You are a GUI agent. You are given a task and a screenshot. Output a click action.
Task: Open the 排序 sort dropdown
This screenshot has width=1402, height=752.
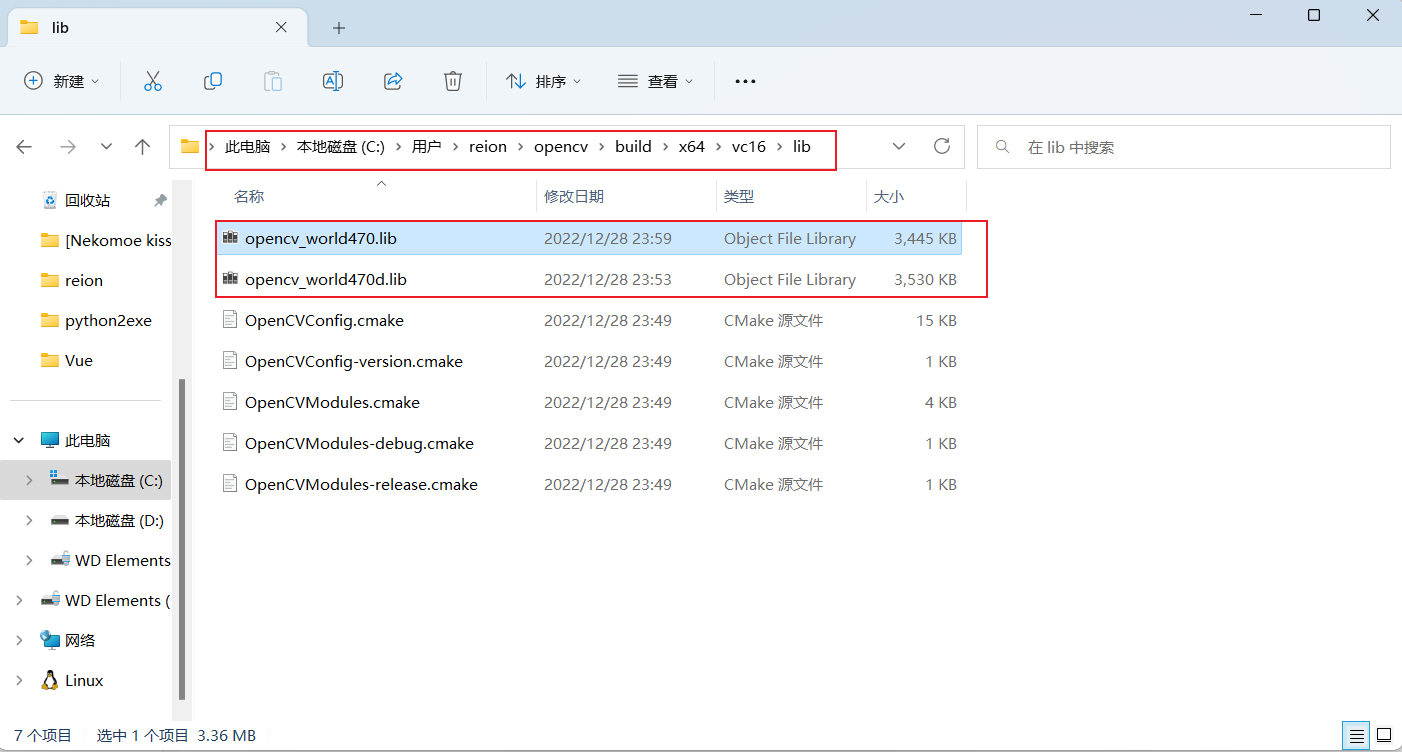[x=544, y=81]
